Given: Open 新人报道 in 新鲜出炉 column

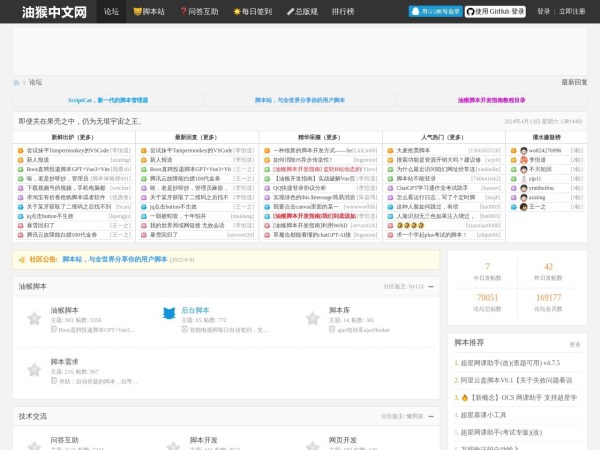Looking at the screenshot, I should pos(38,160).
